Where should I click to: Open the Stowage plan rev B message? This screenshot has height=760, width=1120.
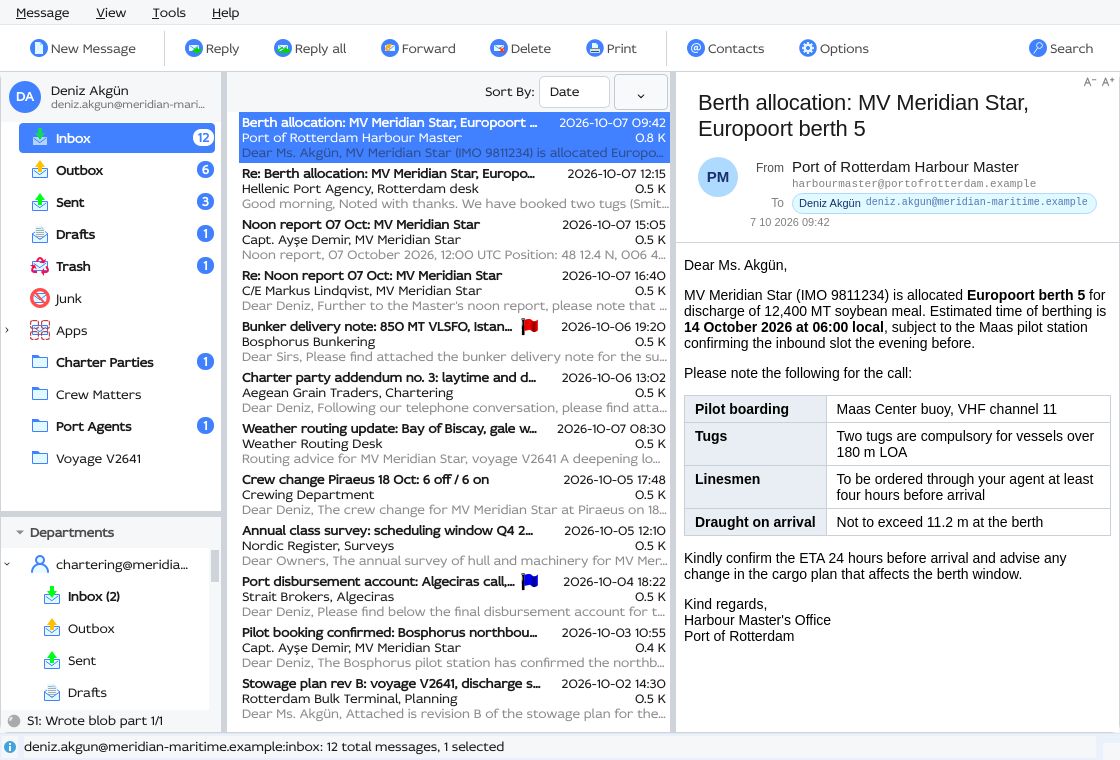(x=454, y=699)
